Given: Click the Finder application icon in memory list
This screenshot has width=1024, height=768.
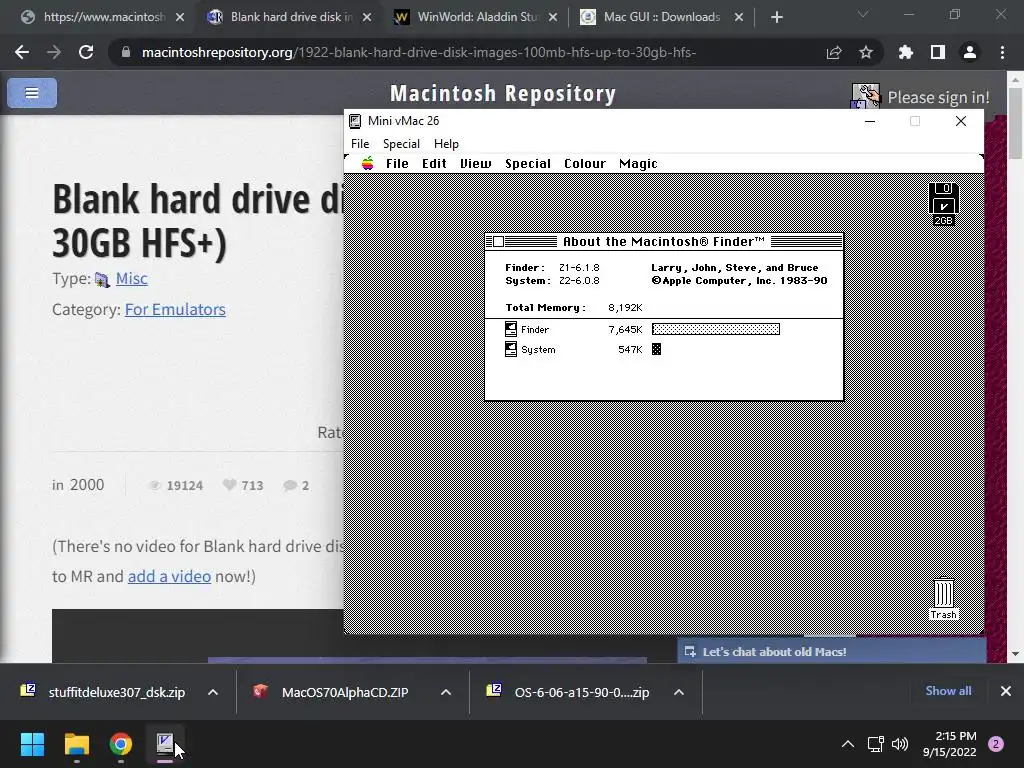Looking at the screenshot, I should pyautogui.click(x=511, y=329).
